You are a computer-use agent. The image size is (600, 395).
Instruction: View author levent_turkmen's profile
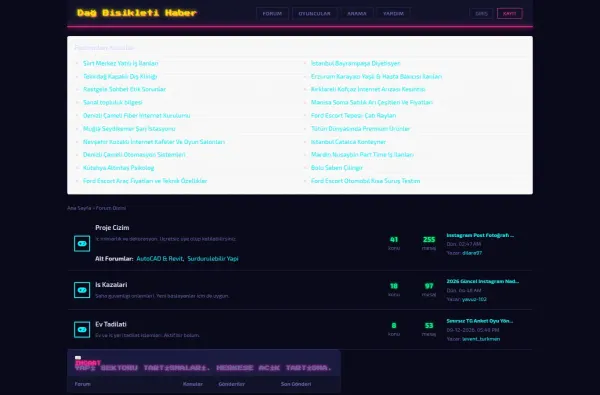tap(481, 339)
